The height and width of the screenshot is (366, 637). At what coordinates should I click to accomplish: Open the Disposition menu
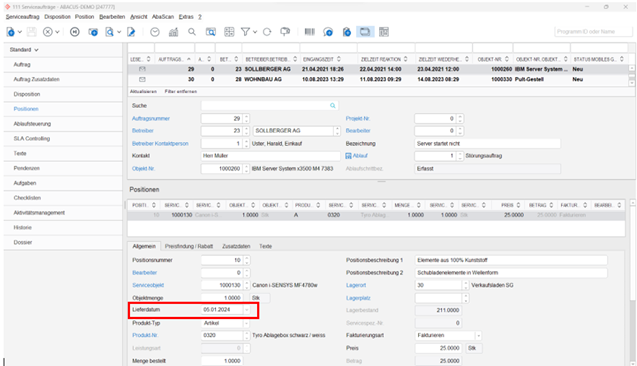[57, 17]
